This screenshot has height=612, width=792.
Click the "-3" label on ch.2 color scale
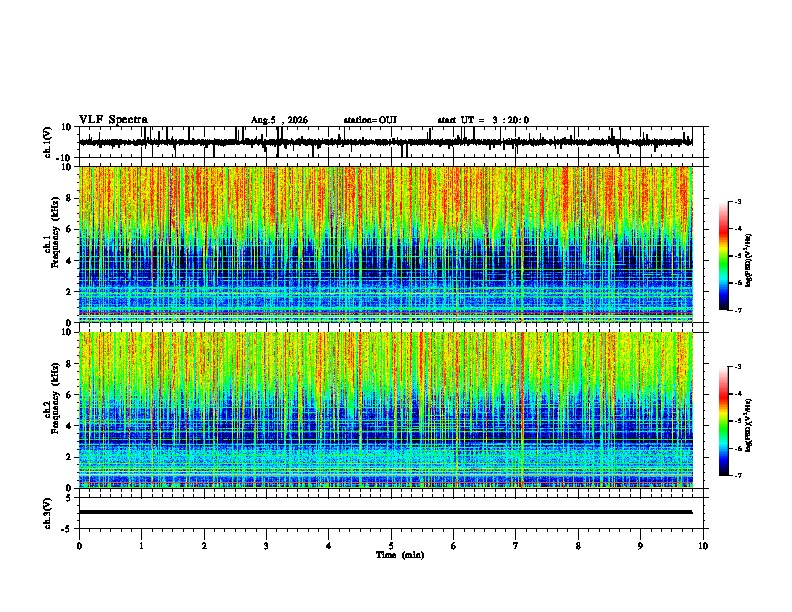pyautogui.click(x=738, y=367)
